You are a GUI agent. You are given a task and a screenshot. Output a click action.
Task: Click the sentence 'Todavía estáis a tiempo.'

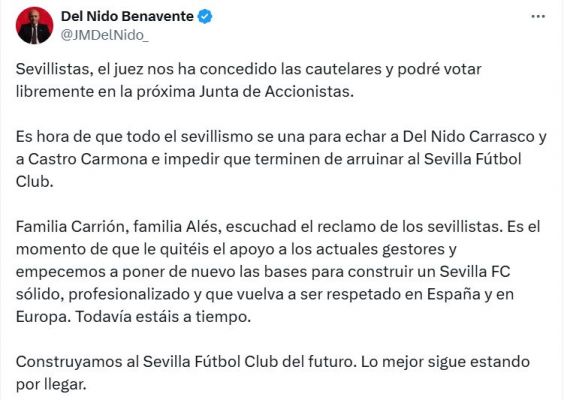pos(163,317)
